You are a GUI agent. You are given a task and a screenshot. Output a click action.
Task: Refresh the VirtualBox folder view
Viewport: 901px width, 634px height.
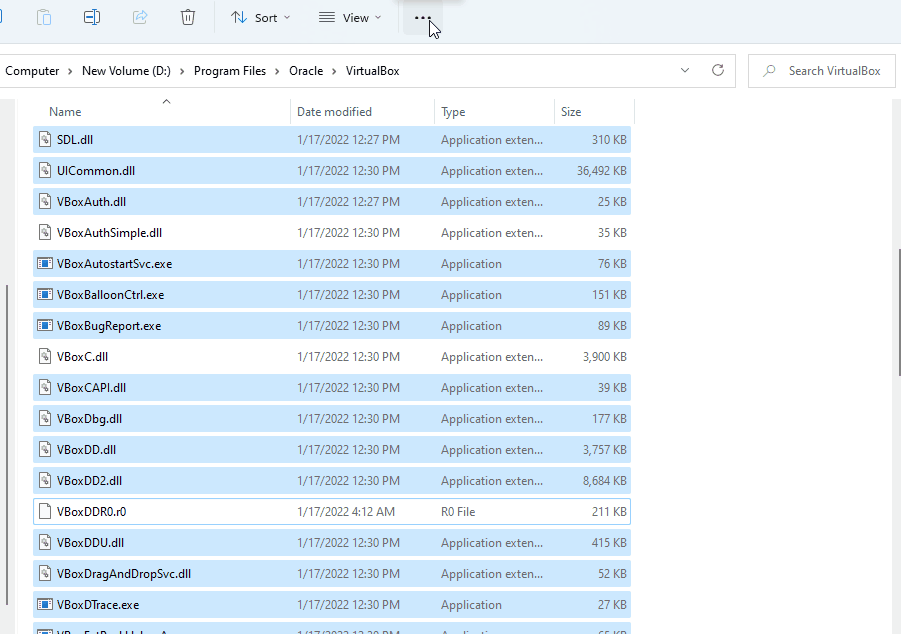point(717,71)
